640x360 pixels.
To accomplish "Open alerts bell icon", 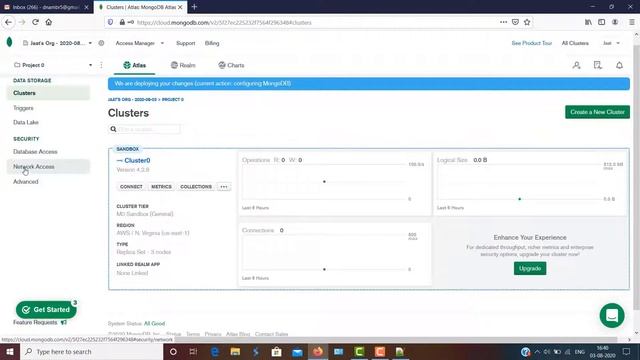I will coord(619,65).
